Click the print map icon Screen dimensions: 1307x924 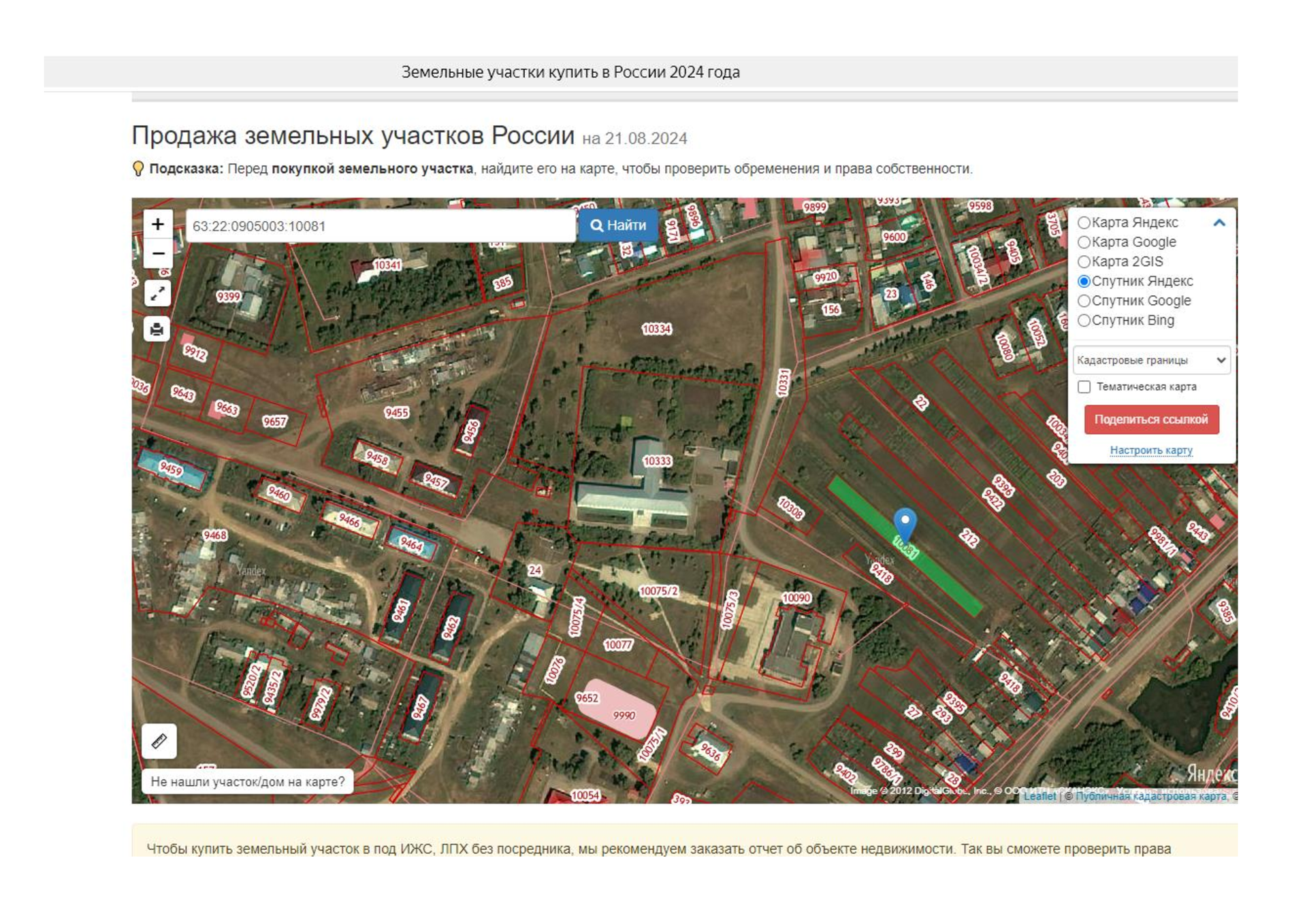click(157, 329)
